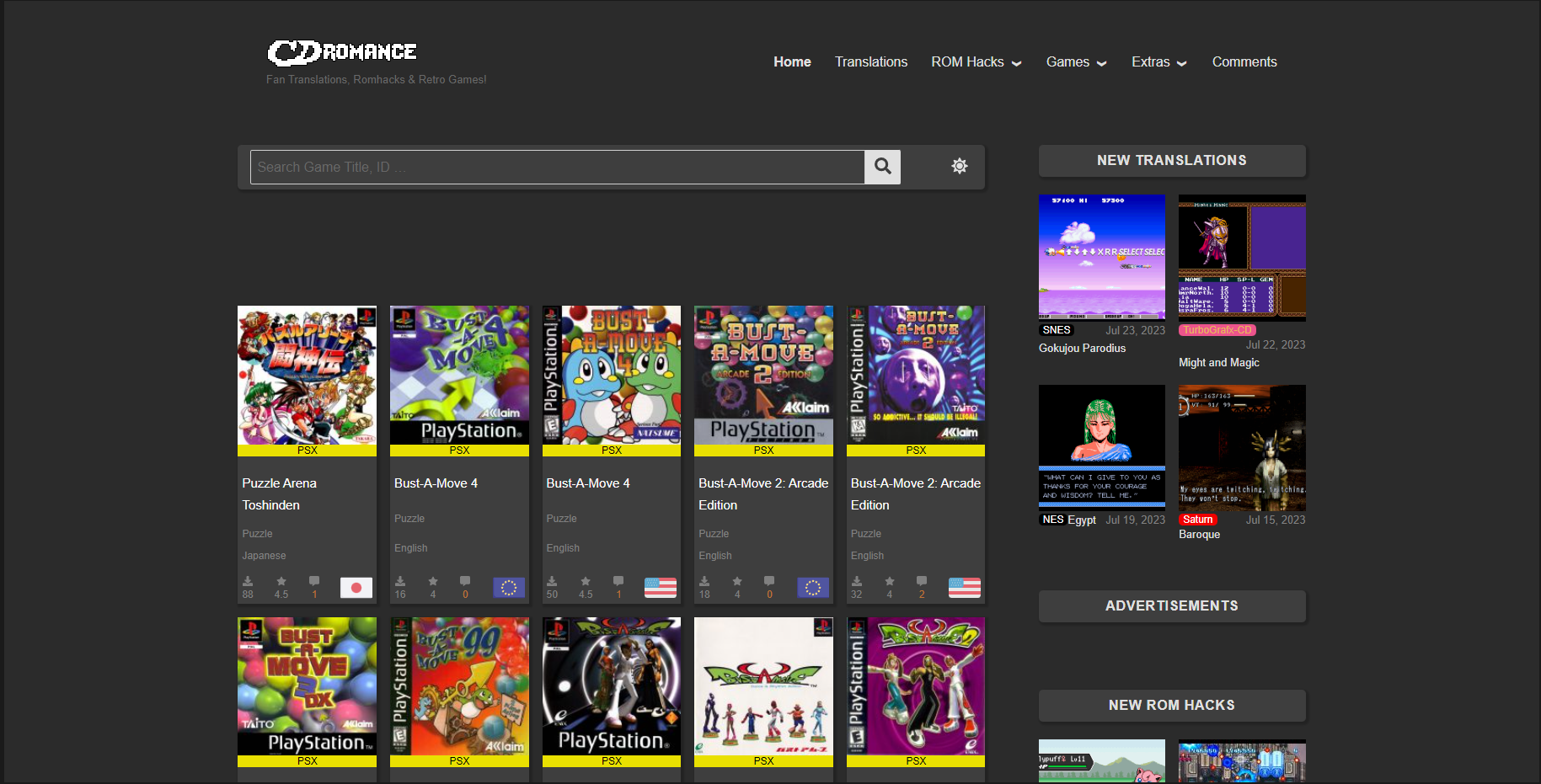Click the star rating icon on first Bust-A-Move 4
This screenshot has height=784, width=1541.
click(433, 582)
